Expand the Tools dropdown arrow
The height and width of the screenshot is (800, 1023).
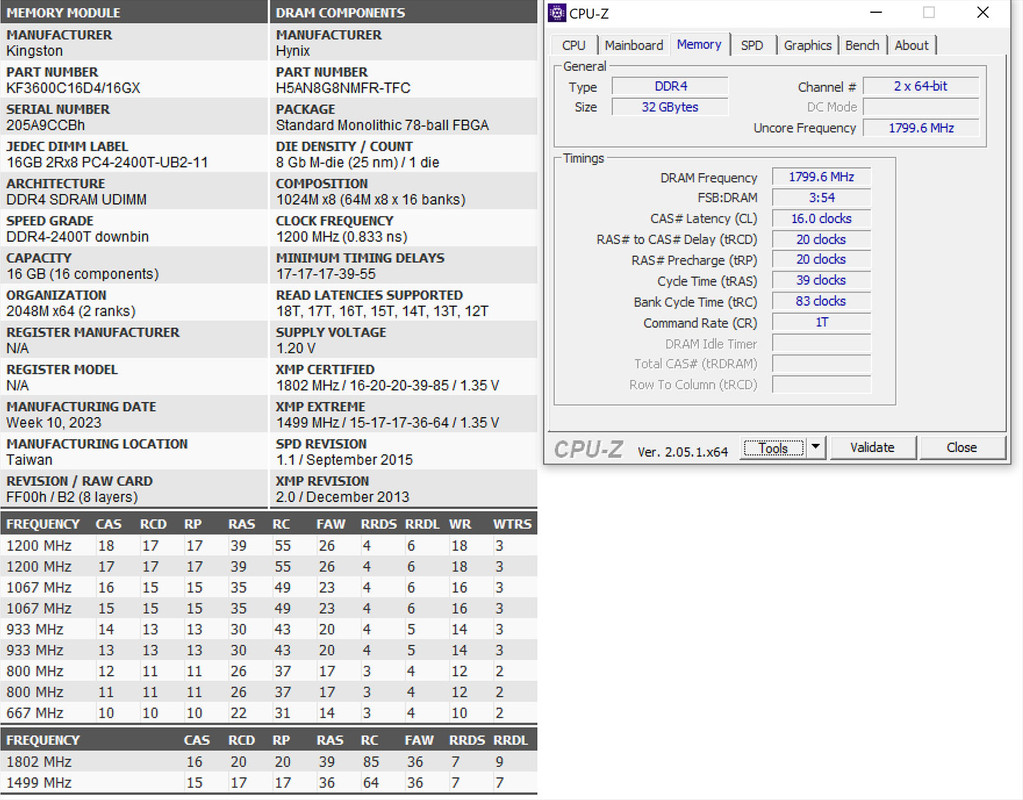[816, 448]
